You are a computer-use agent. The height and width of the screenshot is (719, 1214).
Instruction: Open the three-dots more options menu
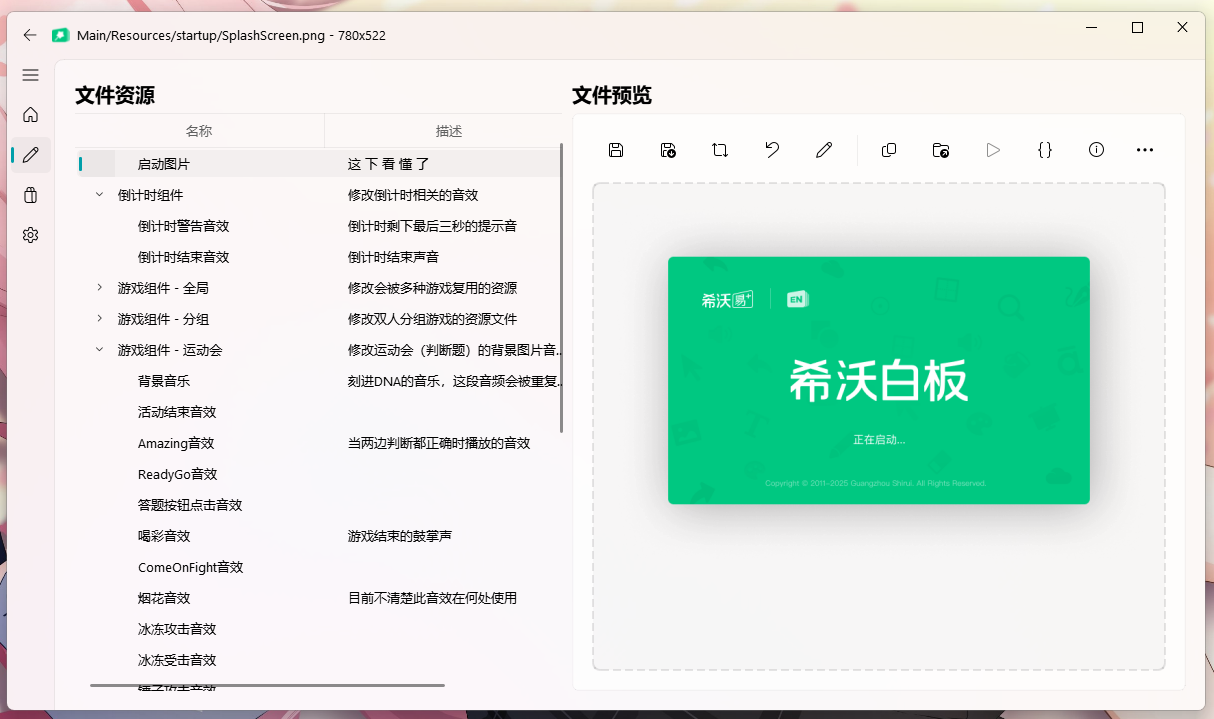click(x=1146, y=150)
